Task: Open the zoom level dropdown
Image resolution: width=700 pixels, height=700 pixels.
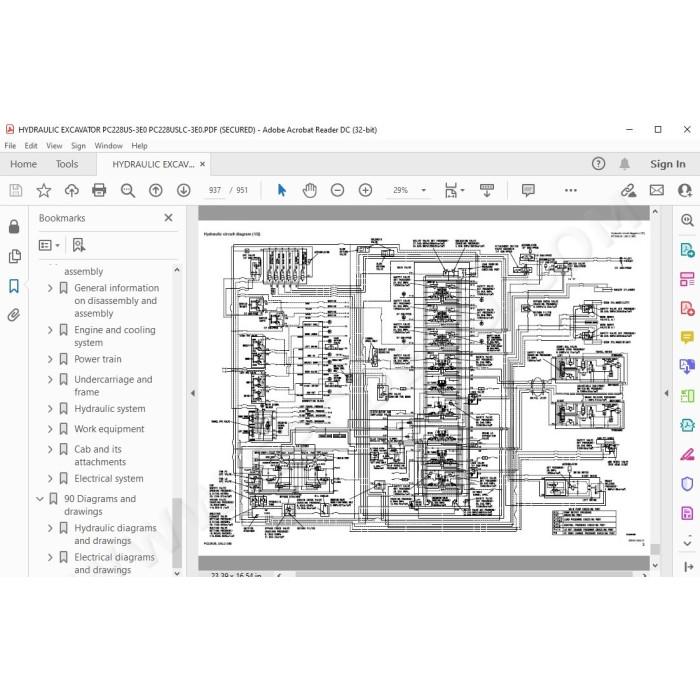Action: (424, 190)
